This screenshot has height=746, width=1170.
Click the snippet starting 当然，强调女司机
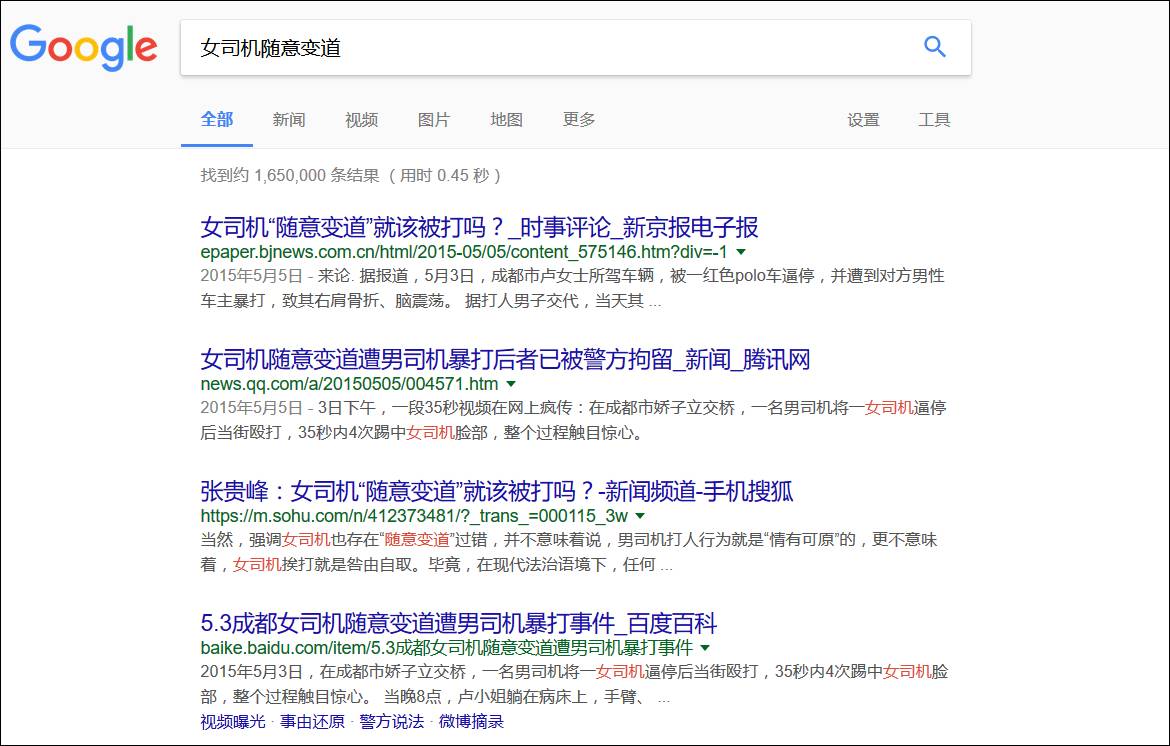coord(569,552)
